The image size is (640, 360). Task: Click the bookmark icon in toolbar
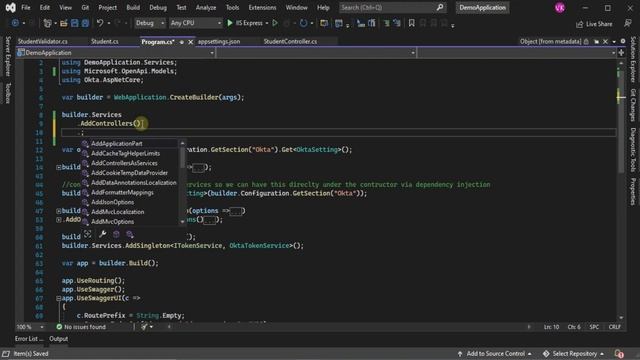click(x=411, y=23)
